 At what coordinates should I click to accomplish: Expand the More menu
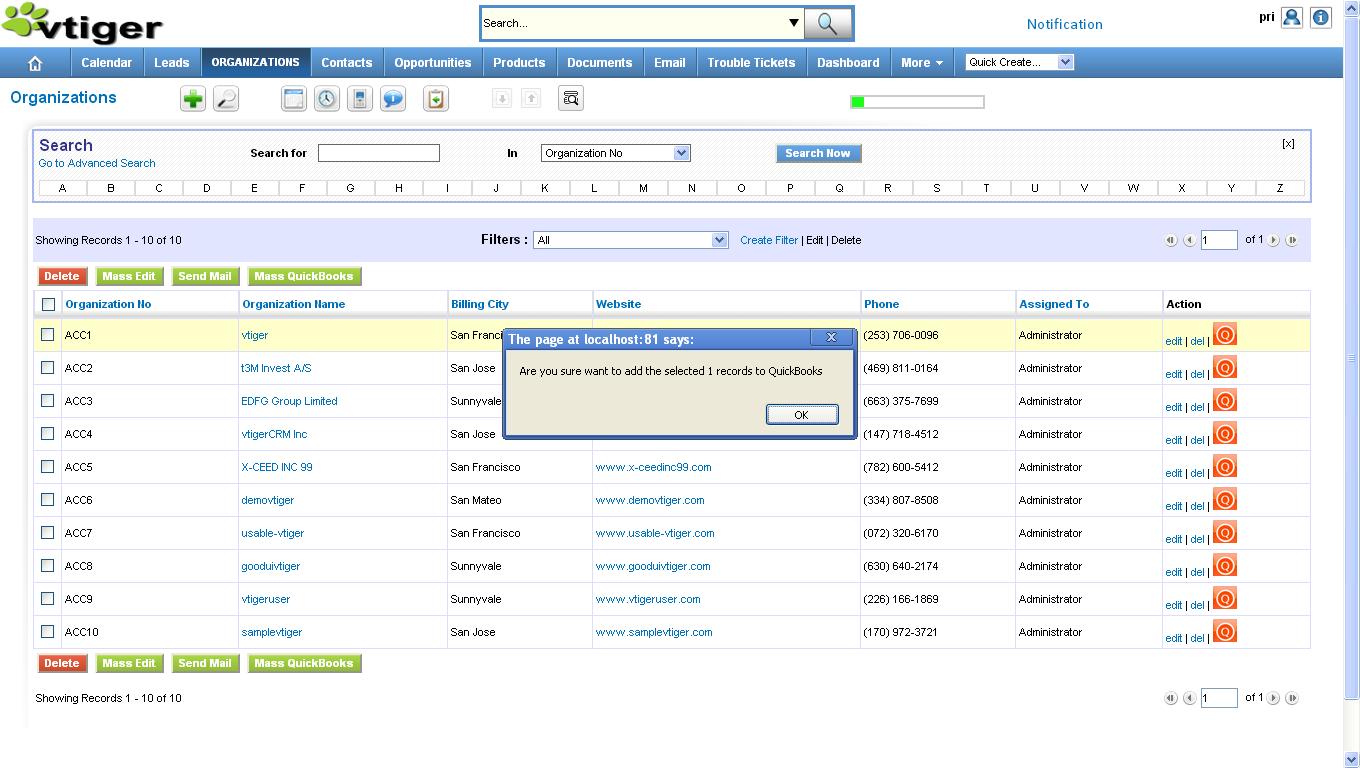pyautogui.click(x=921, y=62)
